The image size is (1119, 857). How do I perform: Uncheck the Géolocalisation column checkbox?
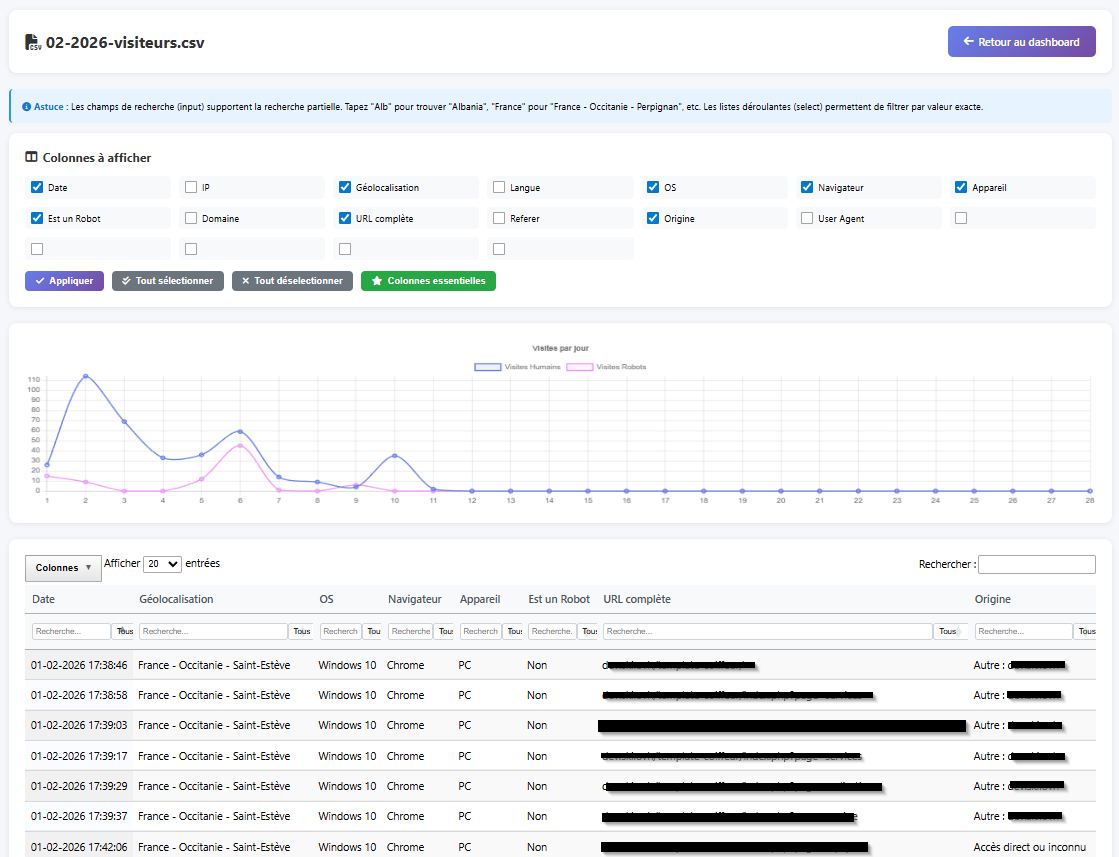pyautogui.click(x=345, y=187)
